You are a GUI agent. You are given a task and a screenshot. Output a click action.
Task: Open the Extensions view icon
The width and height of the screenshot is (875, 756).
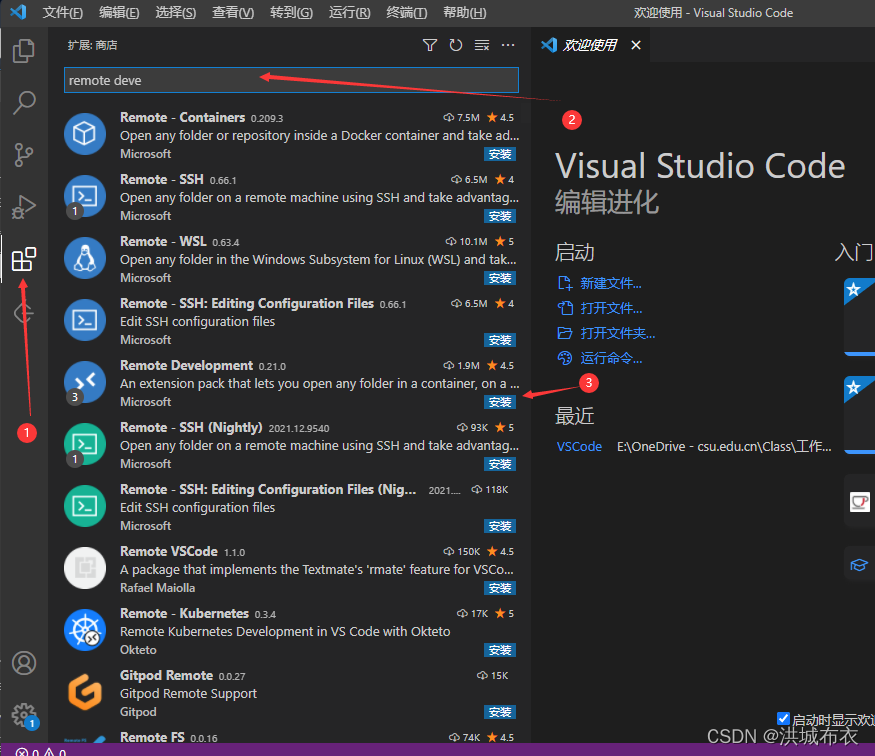pos(24,259)
